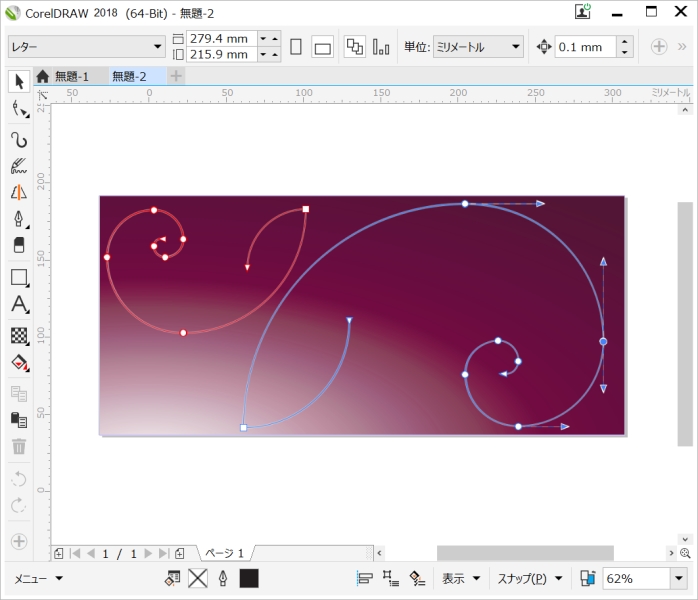This screenshot has width=698, height=600.
Task: Select the Pick tool arrow
Action: click(x=19, y=81)
